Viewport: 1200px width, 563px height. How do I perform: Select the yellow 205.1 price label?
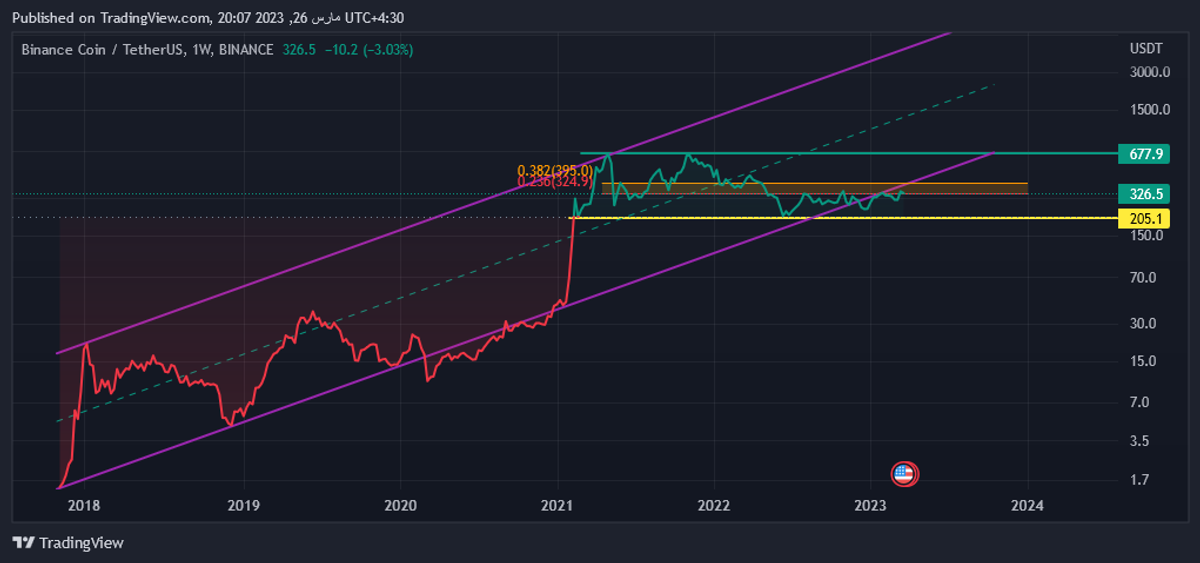1145,217
